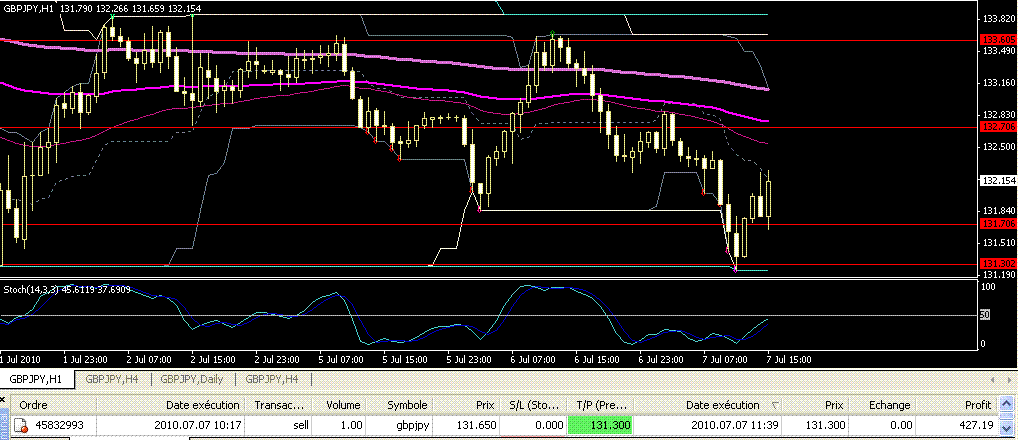The height and width of the screenshot is (440, 1018).
Task: Select order number 45832993 cell
Action: [x=60, y=426]
